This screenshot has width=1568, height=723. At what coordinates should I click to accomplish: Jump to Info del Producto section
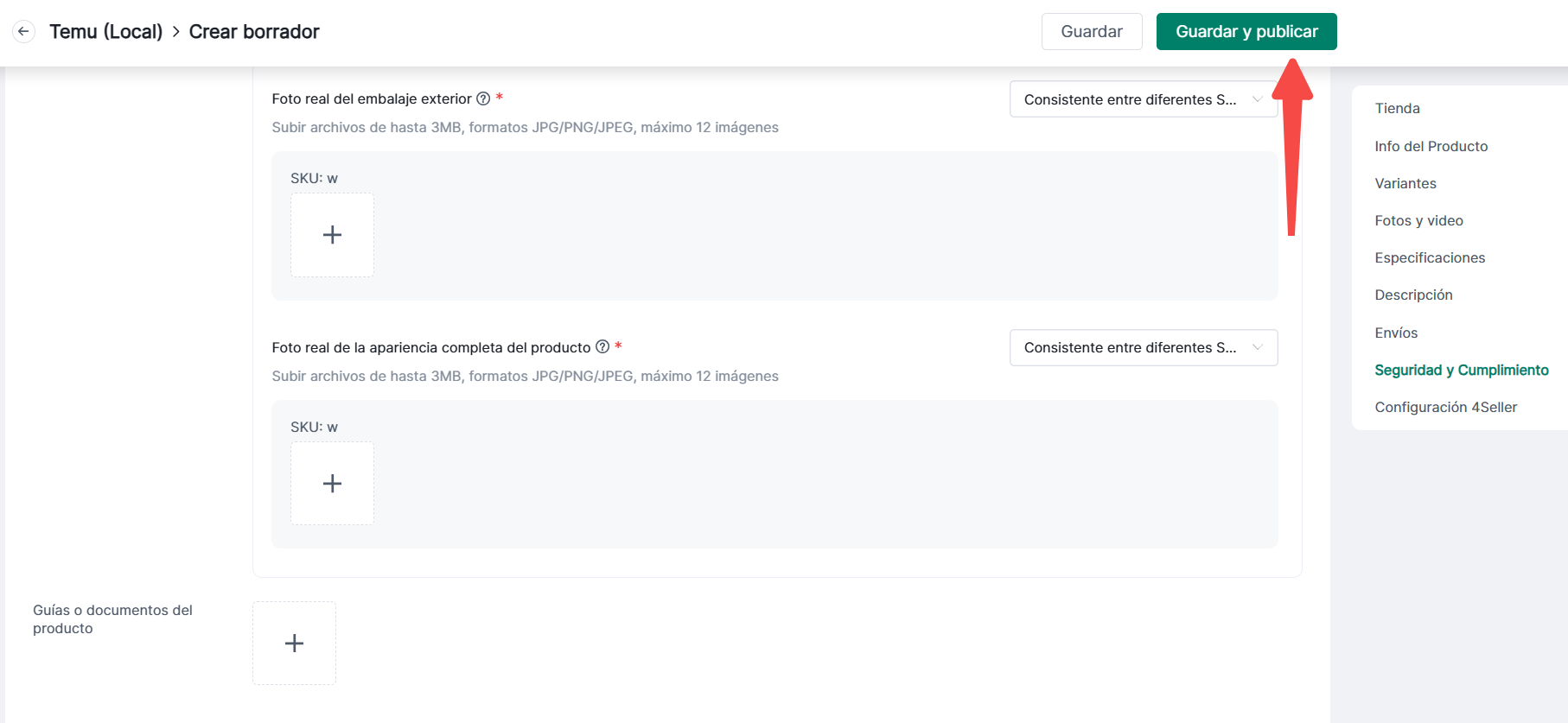point(1431,147)
